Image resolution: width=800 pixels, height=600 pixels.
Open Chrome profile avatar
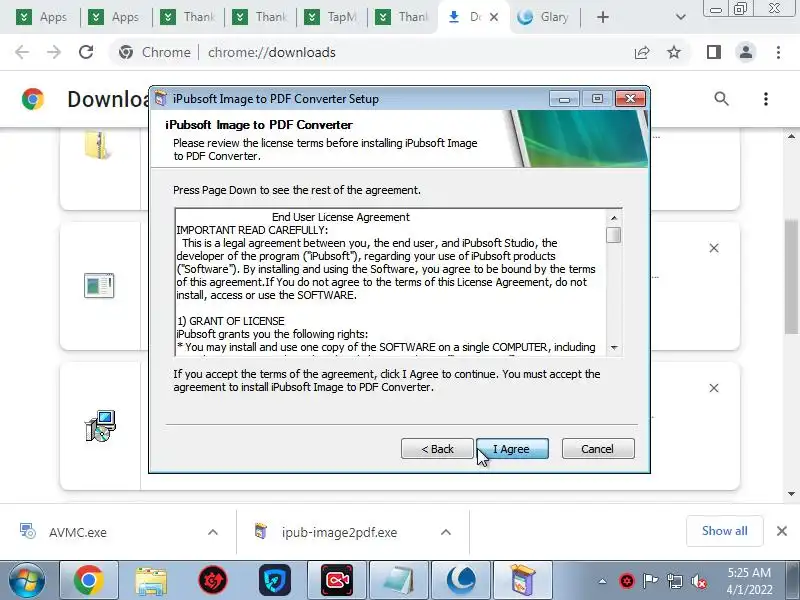pyautogui.click(x=745, y=52)
